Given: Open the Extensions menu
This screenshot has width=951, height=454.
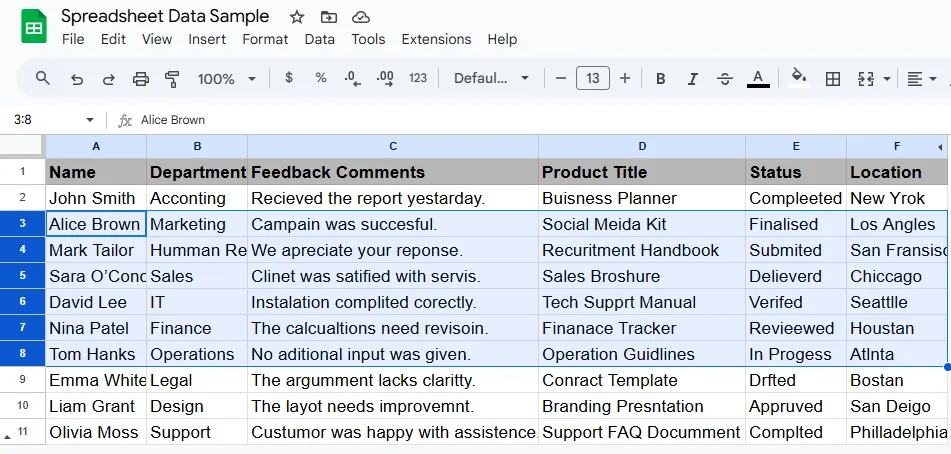Looking at the screenshot, I should (x=436, y=39).
